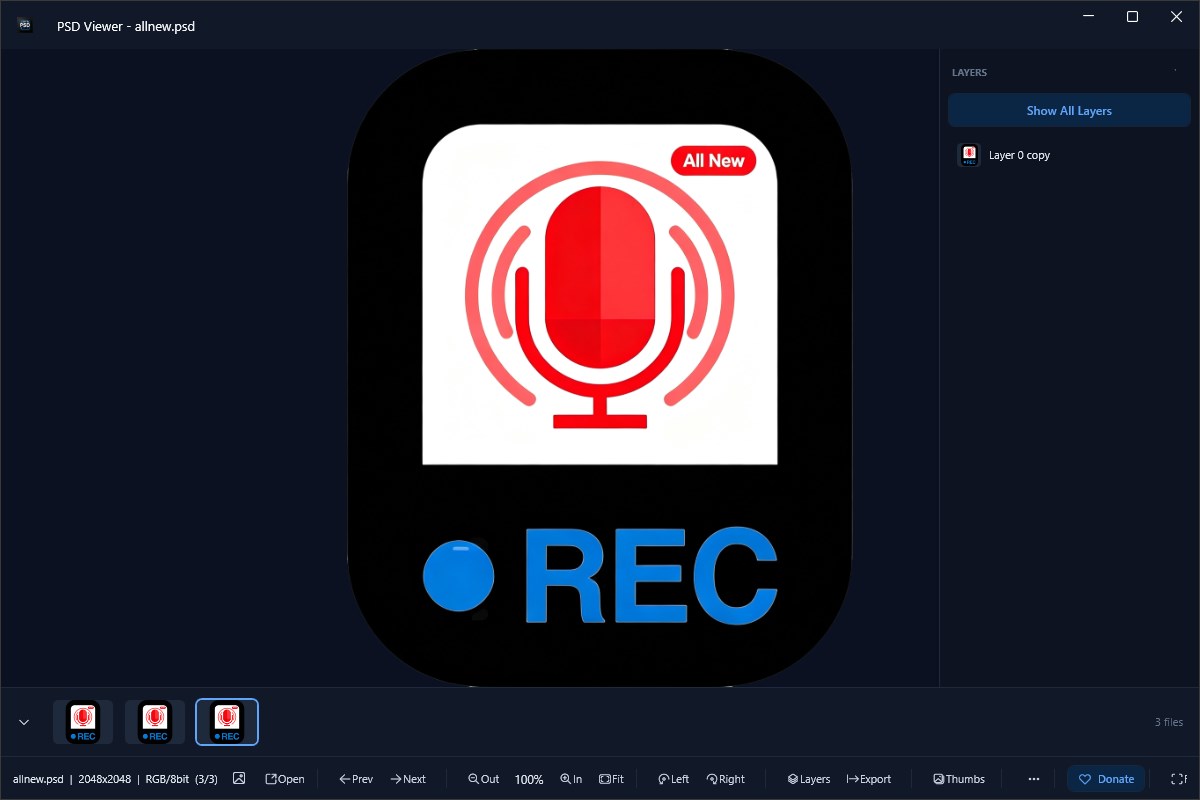Image resolution: width=1200 pixels, height=800 pixels.
Task: Enter fullscreen with the corner brackets icon
Action: [1178, 779]
